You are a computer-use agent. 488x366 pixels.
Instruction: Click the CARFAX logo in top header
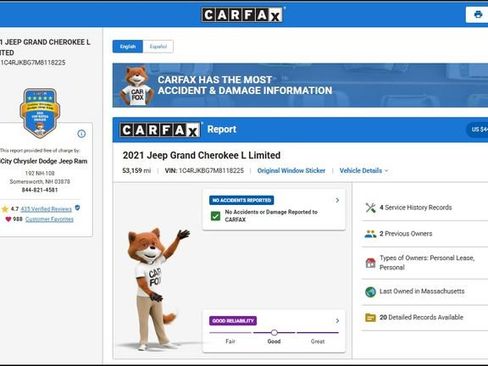pos(242,15)
